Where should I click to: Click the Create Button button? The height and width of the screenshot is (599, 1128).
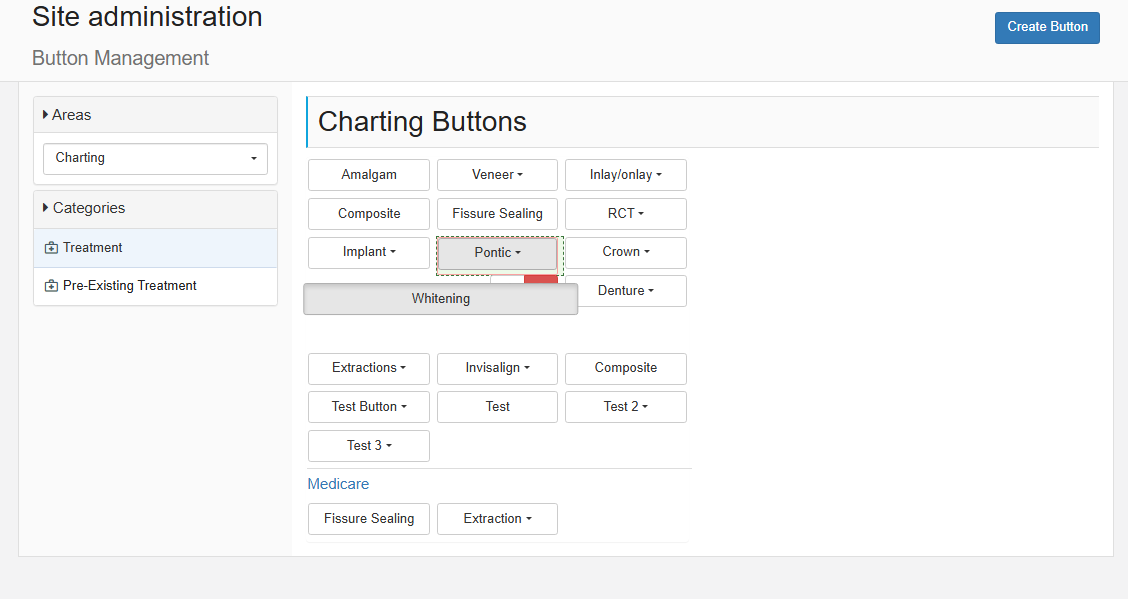point(1047,27)
